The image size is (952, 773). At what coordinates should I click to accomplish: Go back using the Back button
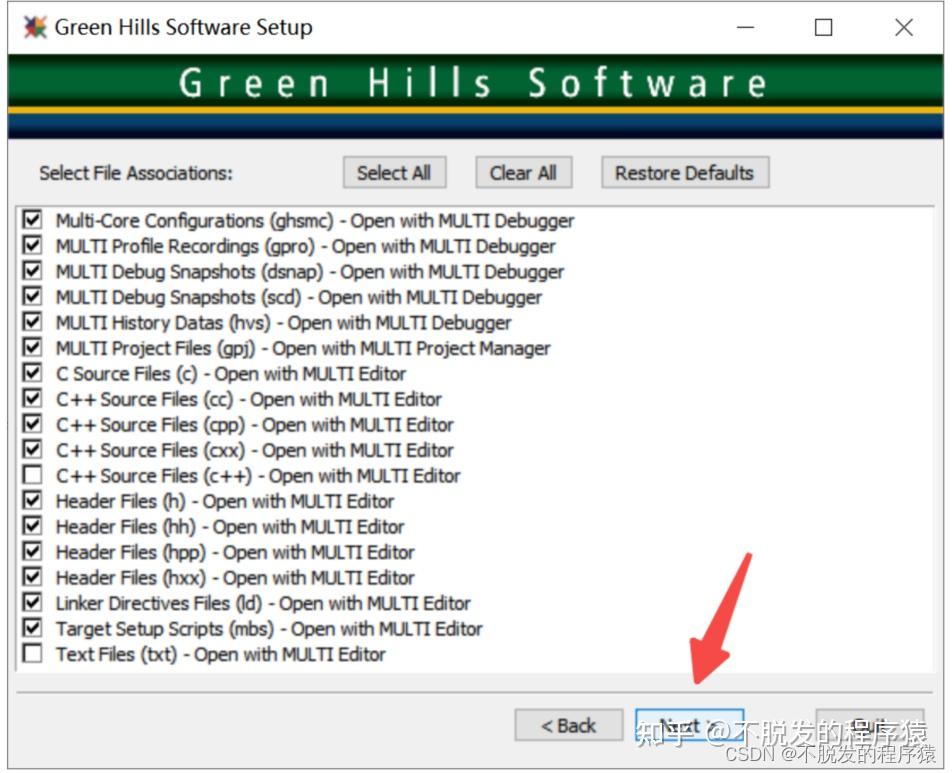pos(568,725)
